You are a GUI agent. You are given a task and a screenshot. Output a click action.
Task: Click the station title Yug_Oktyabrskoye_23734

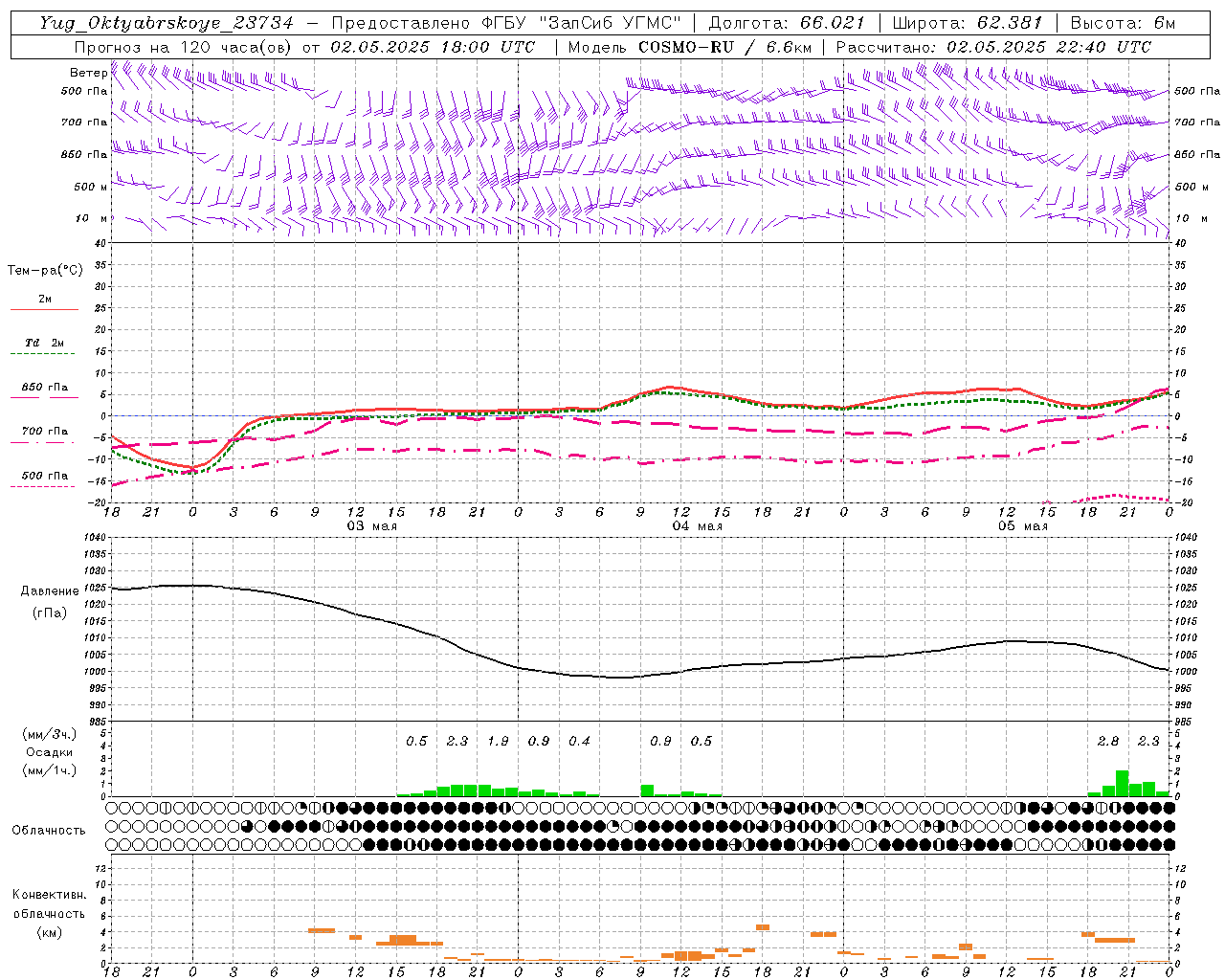167,23
